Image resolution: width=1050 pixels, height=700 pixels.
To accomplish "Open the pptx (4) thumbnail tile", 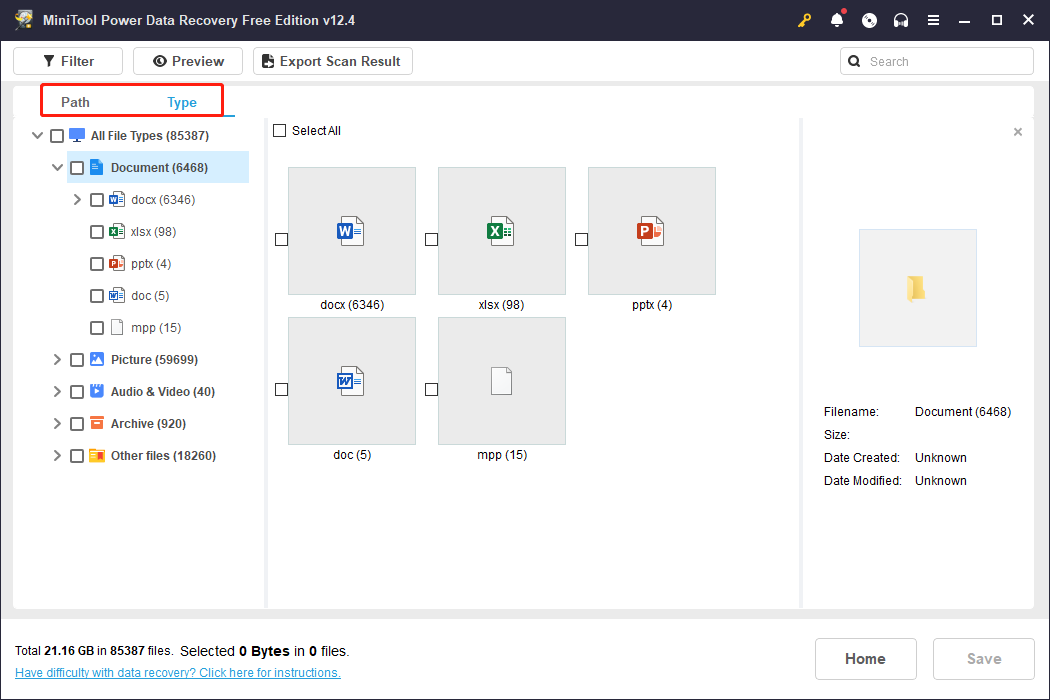I will tap(652, 231).
